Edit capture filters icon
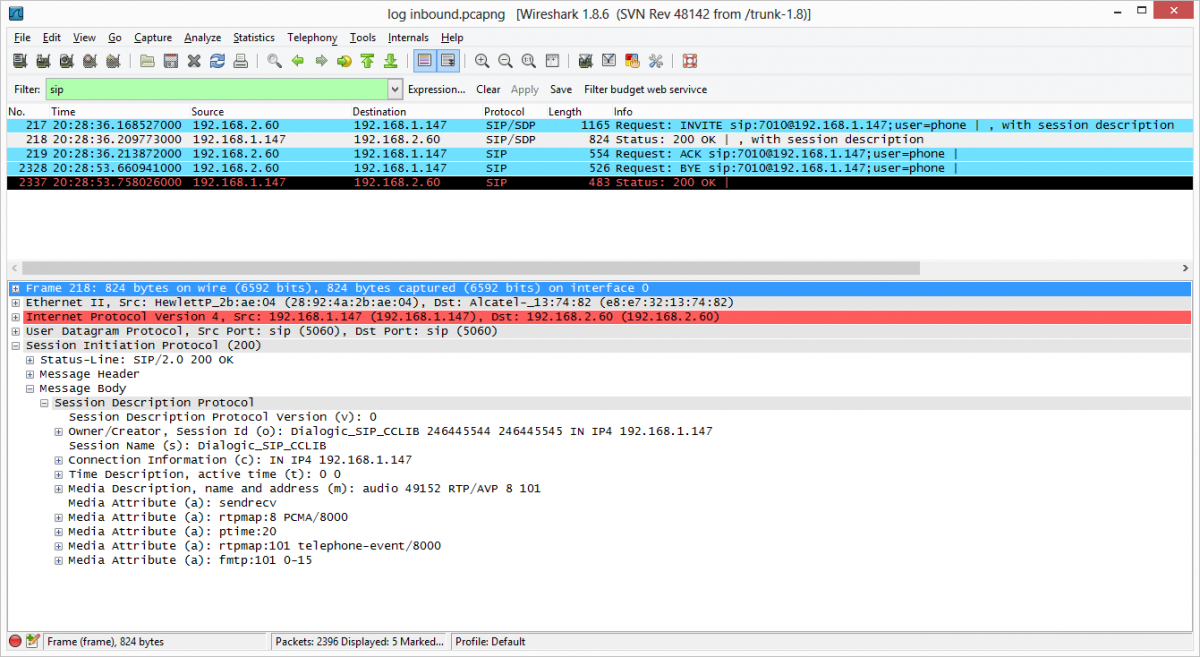Image resolution: width=1200 pixels, height=657 pixels. 585,61
